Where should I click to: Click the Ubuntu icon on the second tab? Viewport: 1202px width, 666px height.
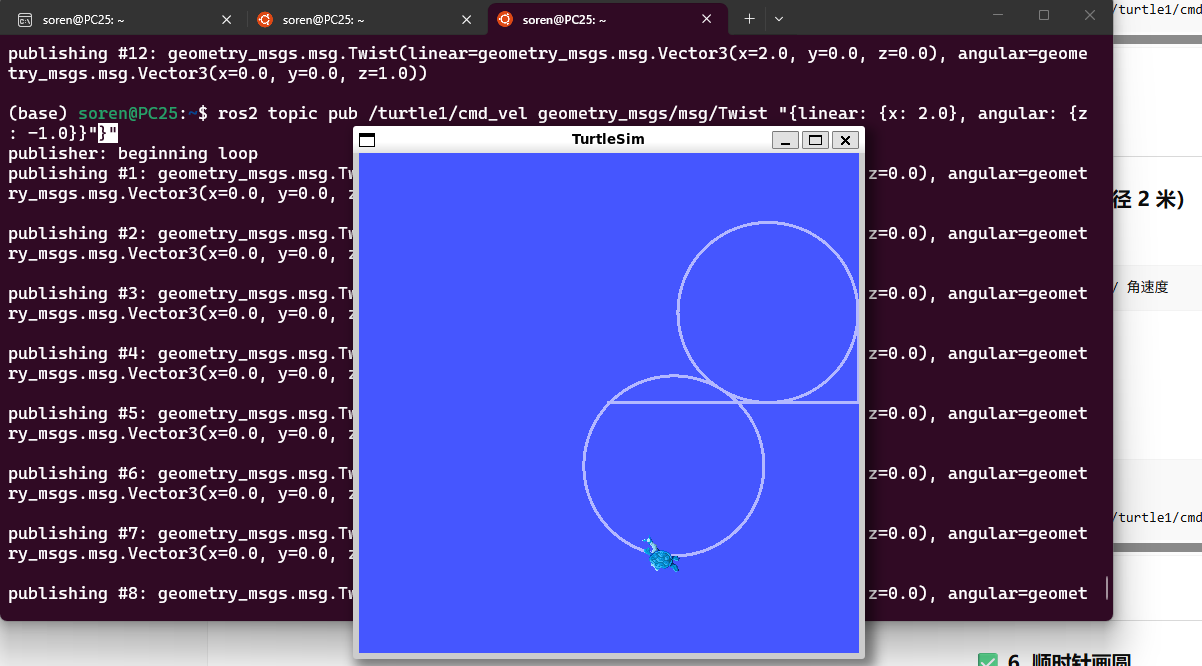coord(265,19)
